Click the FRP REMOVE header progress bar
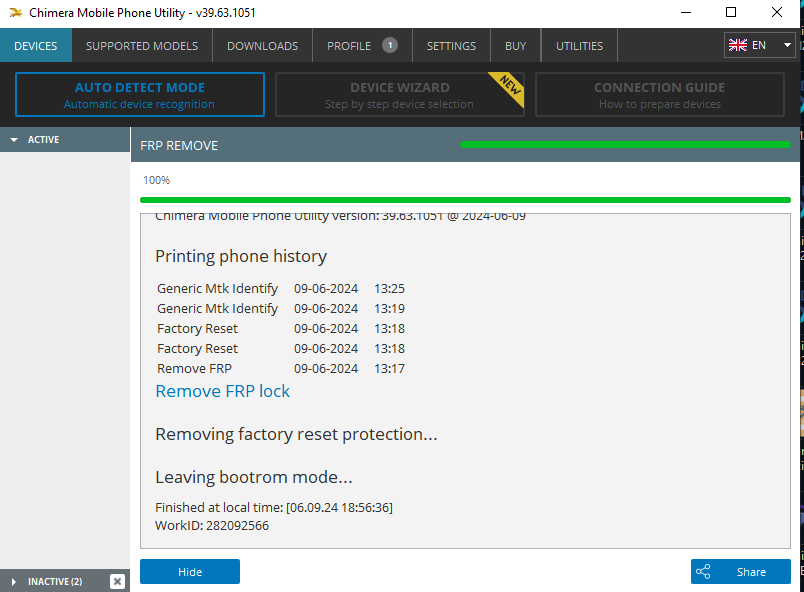This screenshot has width=804, height=592. click(626, 145)
